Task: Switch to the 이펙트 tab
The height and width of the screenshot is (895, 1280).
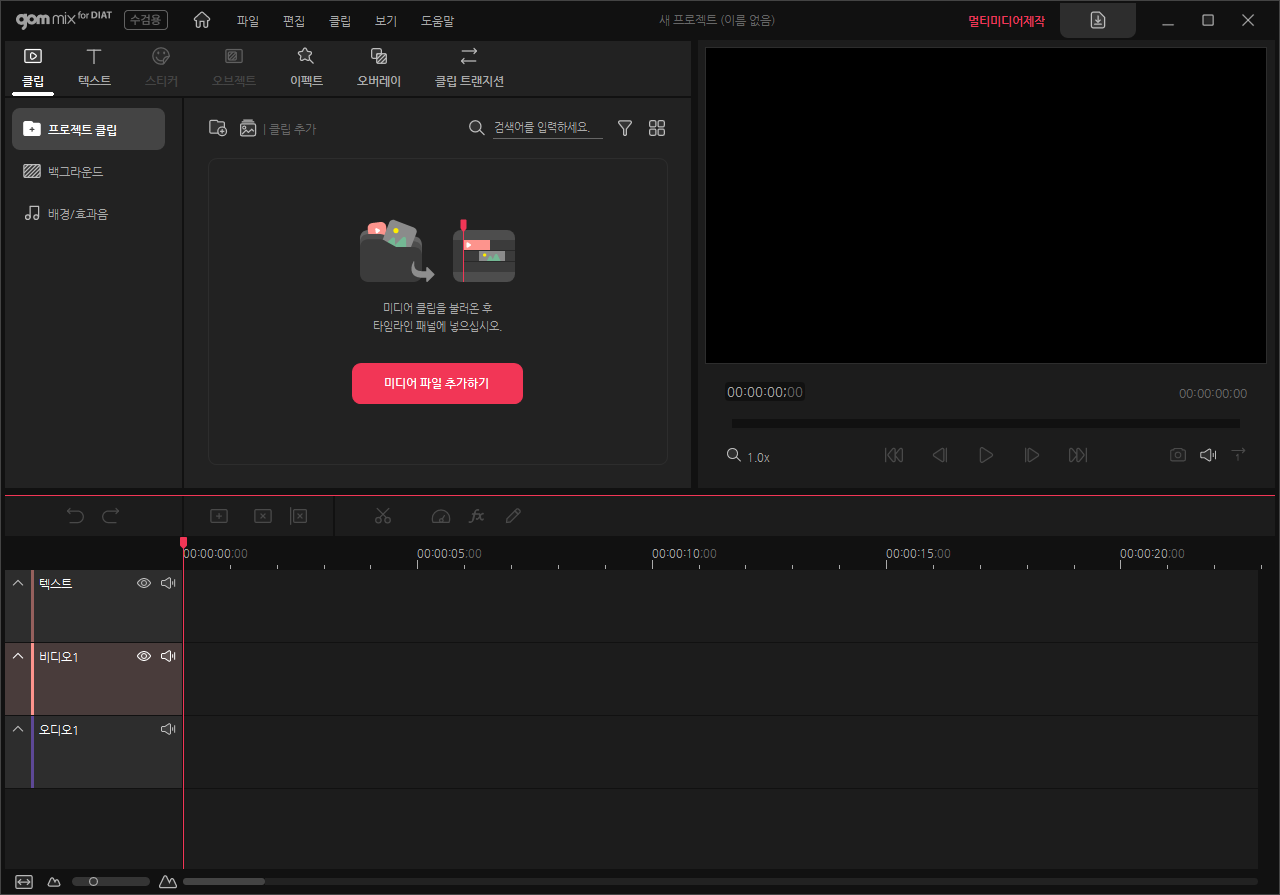Action: [x=306, y=68]
